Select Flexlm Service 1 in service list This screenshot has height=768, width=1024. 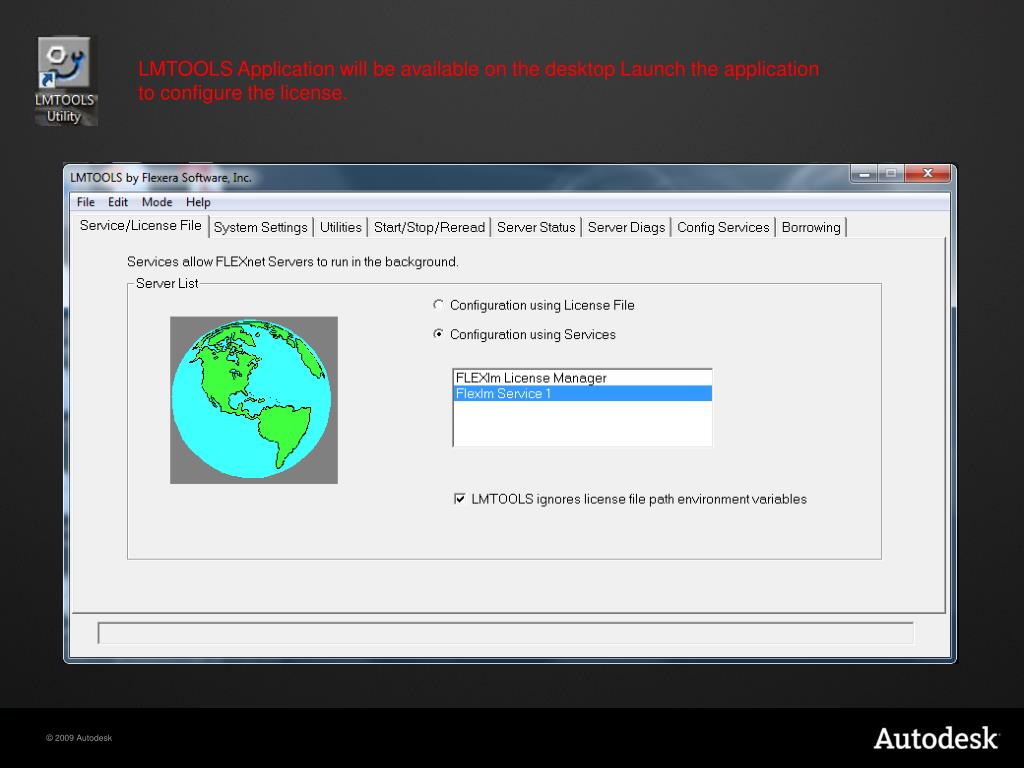click(582, 393)
